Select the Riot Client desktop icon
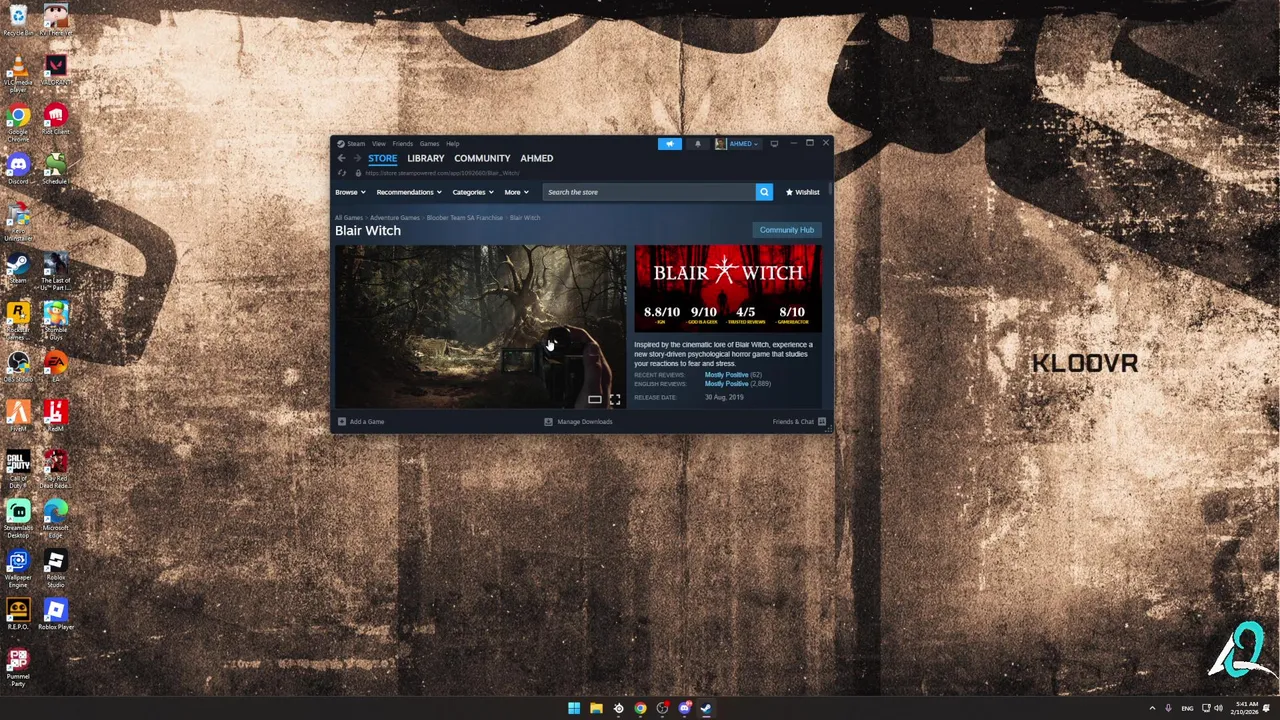 tap(56, 120)
